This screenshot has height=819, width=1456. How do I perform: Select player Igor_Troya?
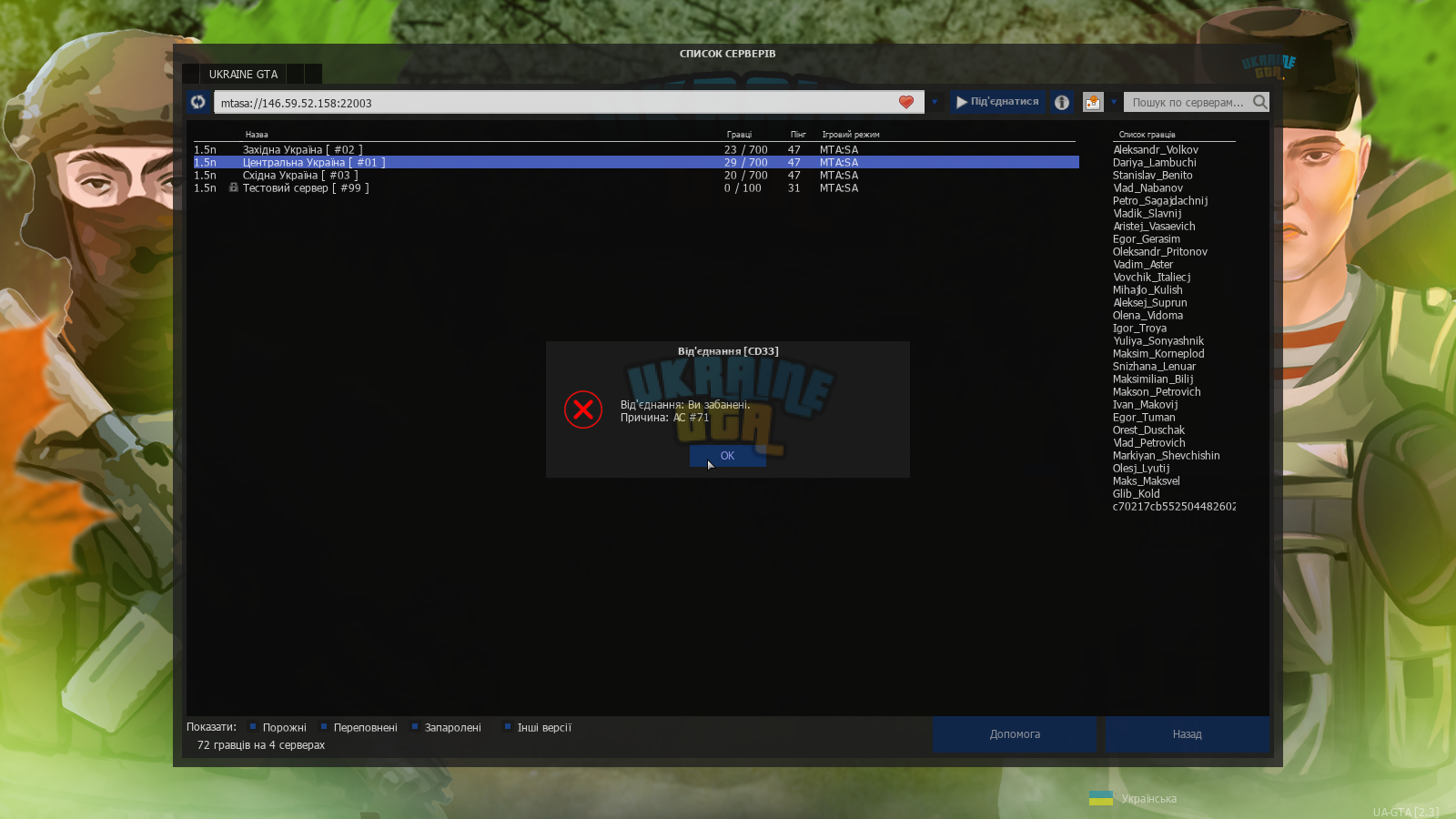coord(1140,329)
